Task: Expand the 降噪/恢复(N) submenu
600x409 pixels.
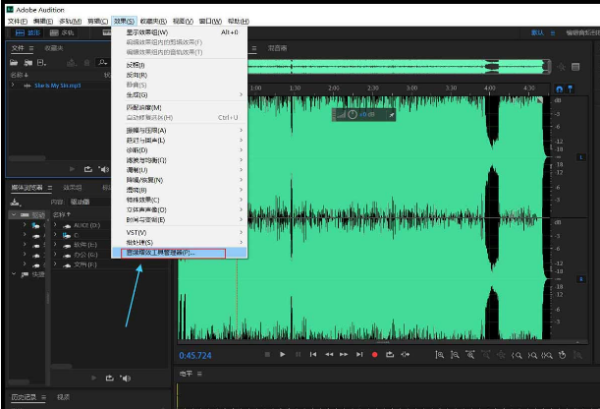Action: (179, 180)
